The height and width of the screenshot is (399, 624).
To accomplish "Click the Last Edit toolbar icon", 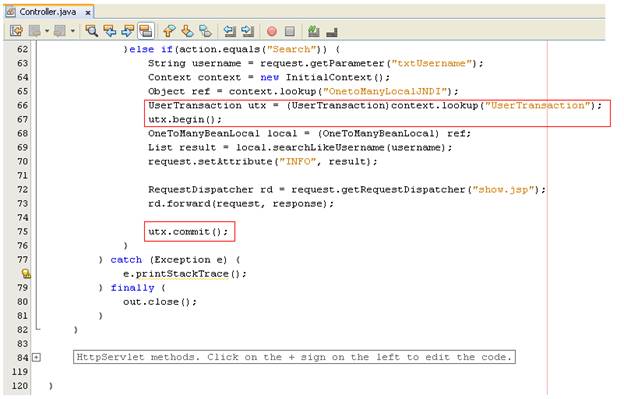I will pos(16,31).
